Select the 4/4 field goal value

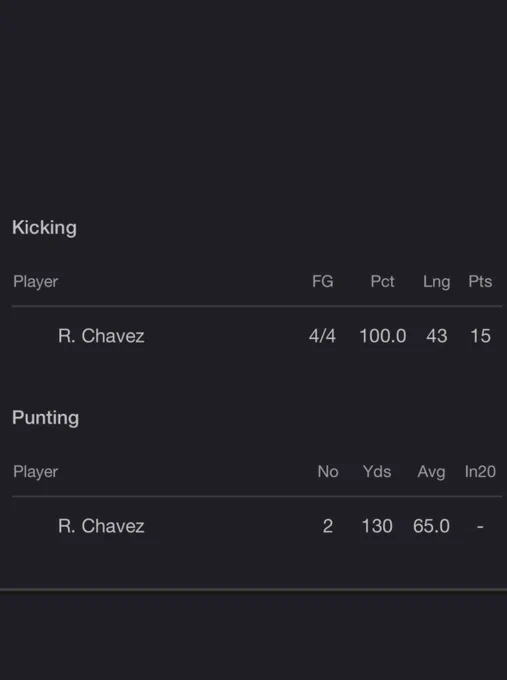coord(322,336)
